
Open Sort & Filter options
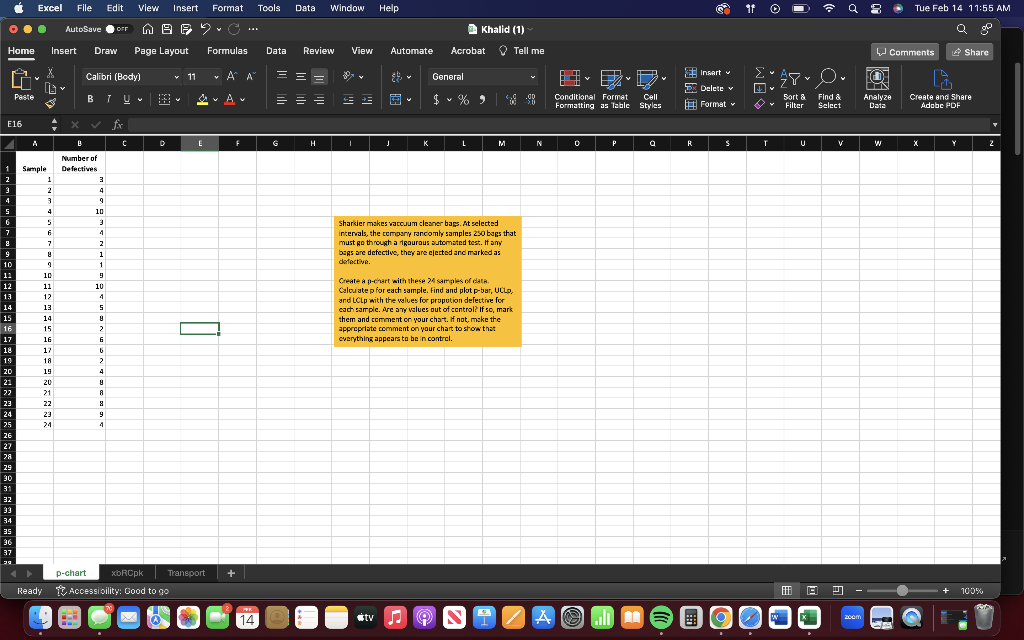pos(793,88)
